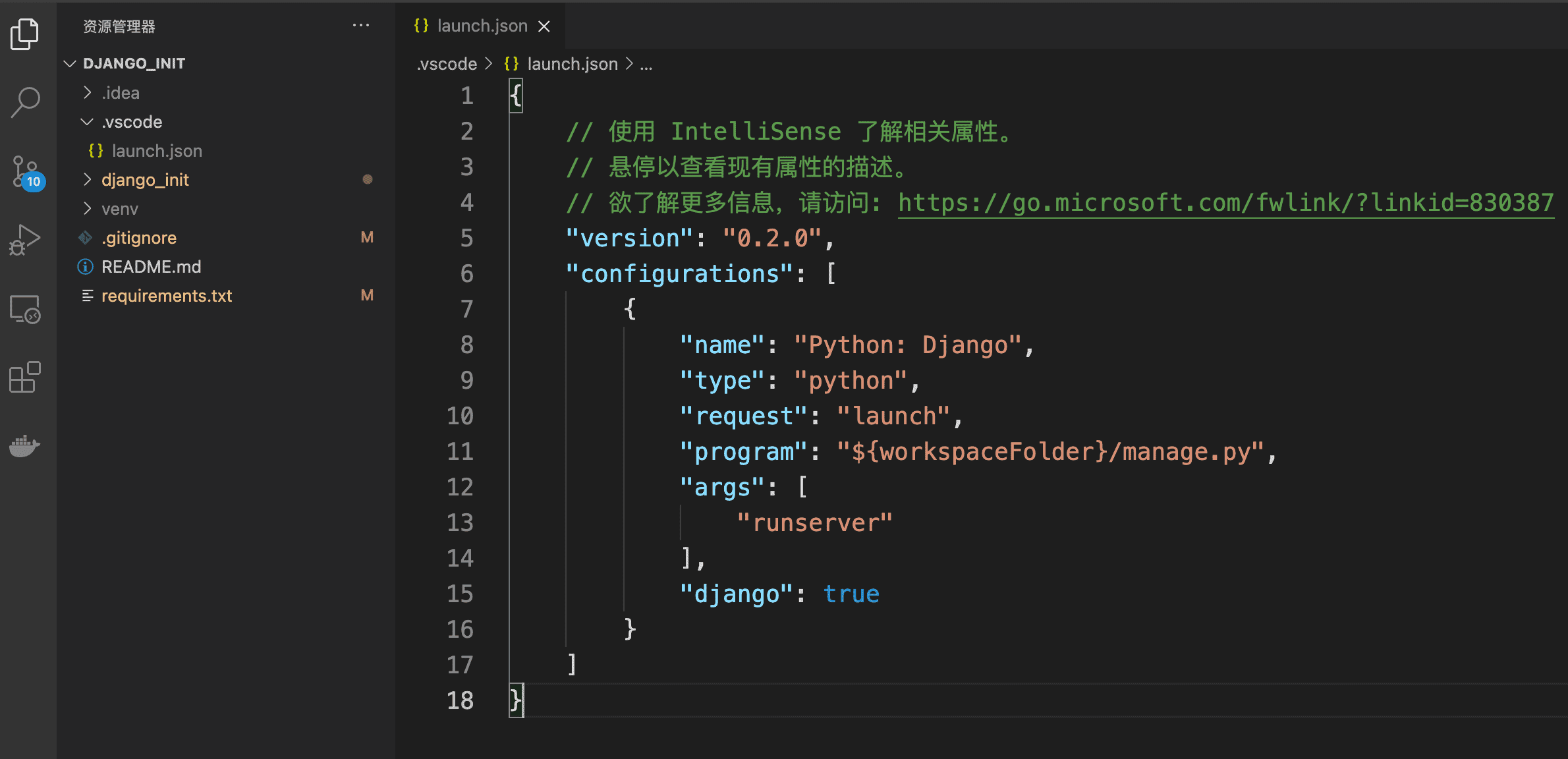Click the modified dot on django_init folder

coord(368,179)
